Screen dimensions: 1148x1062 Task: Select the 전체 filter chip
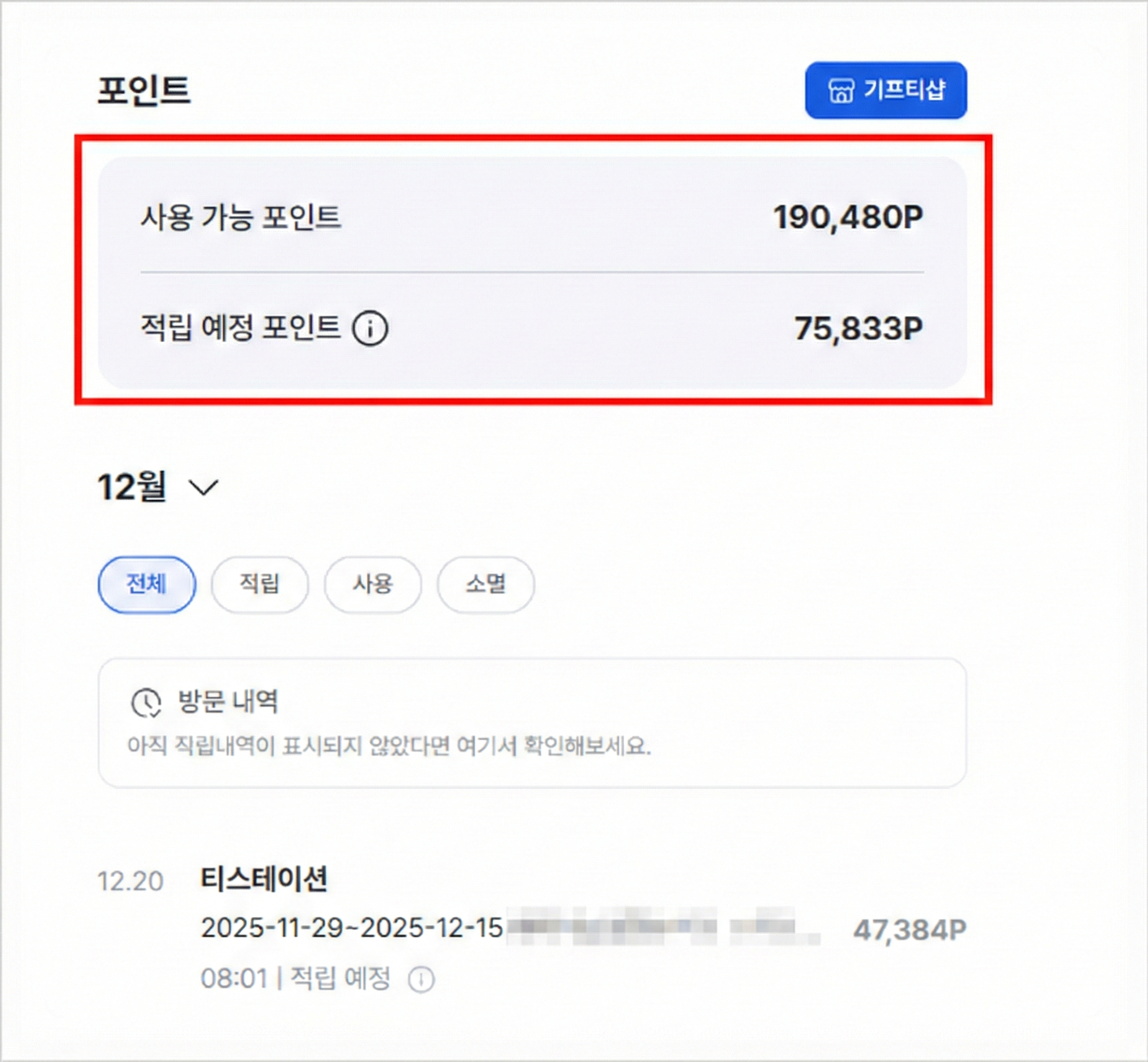[147, 584]
